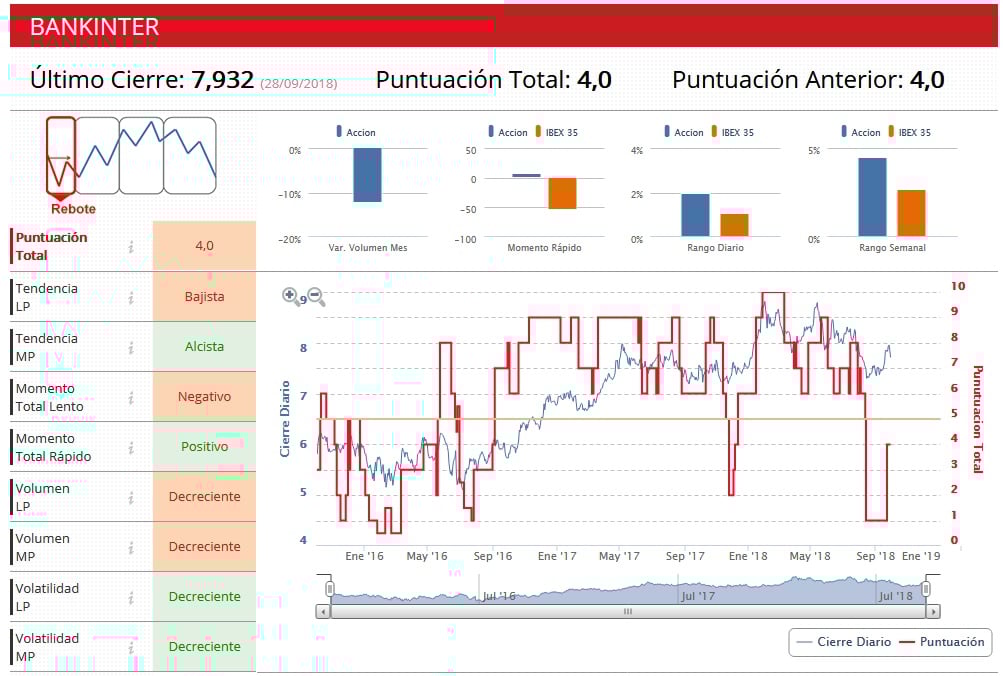The width and height of the screenshot is (1003, 676).
Task: Click the Rango Semanal chart label
Action: (892, 248)
